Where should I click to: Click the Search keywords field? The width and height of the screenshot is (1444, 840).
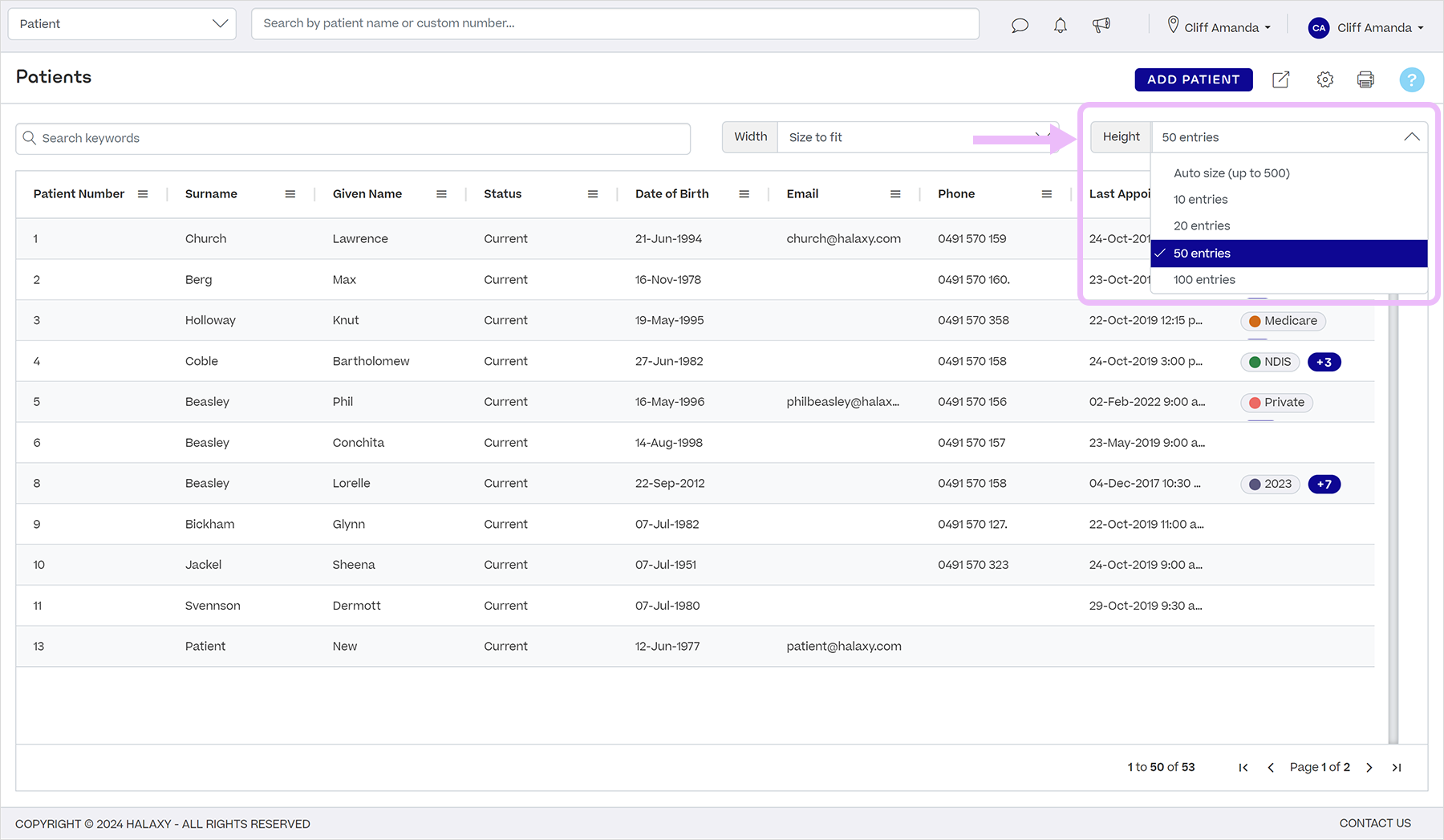tap(353, 138)
